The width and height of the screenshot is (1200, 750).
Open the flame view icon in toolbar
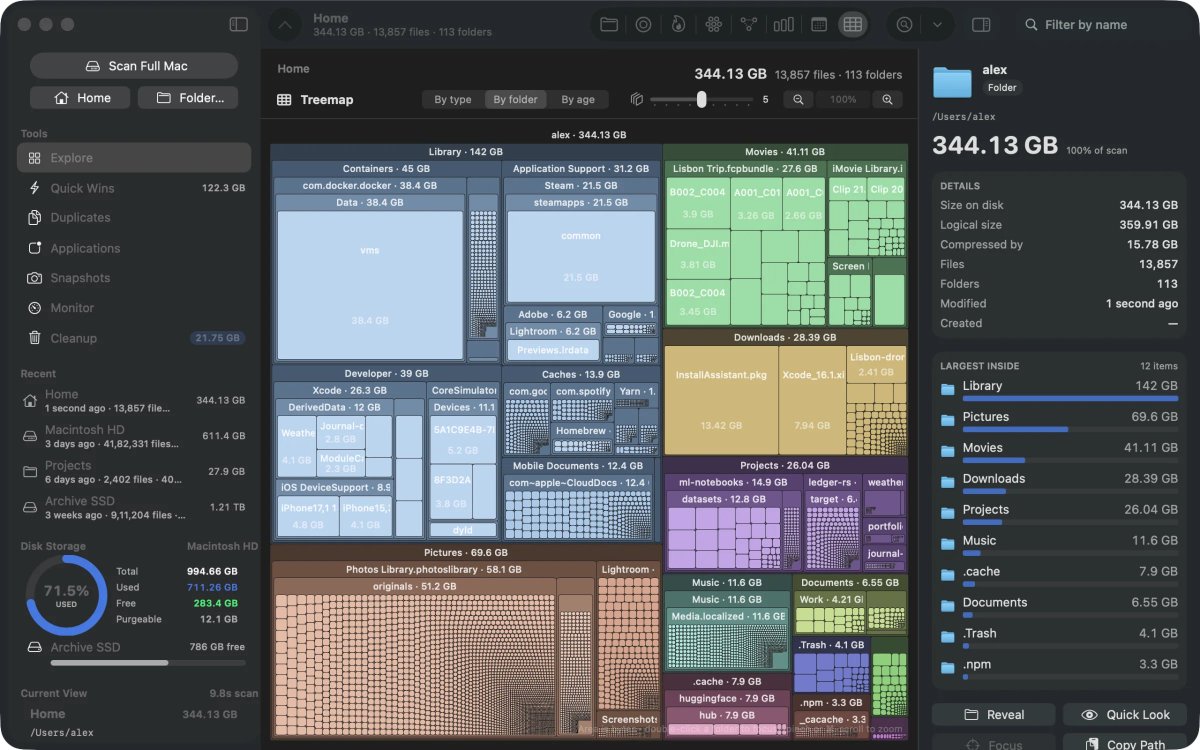point(678,24)
